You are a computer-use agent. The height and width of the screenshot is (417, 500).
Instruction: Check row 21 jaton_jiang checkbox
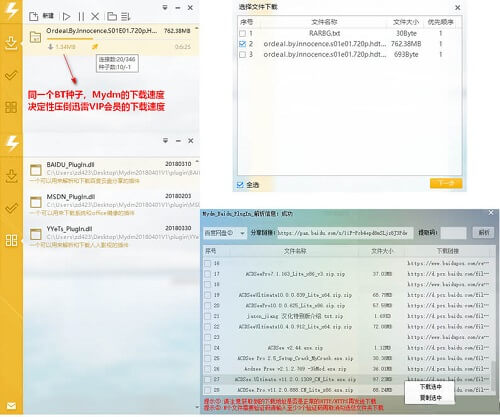(x=207, y=316)
